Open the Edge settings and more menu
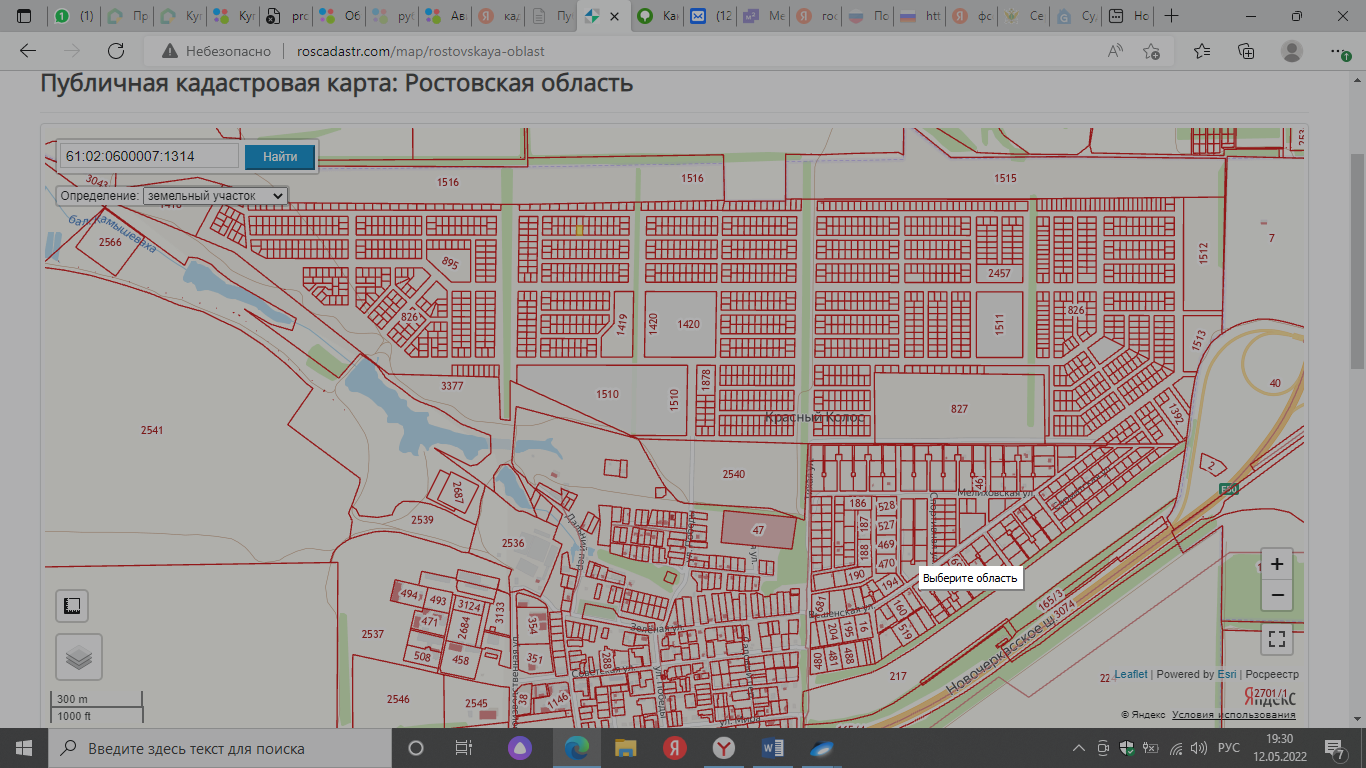This screenshot has height=768, width=1366. tap(1336, 51)
